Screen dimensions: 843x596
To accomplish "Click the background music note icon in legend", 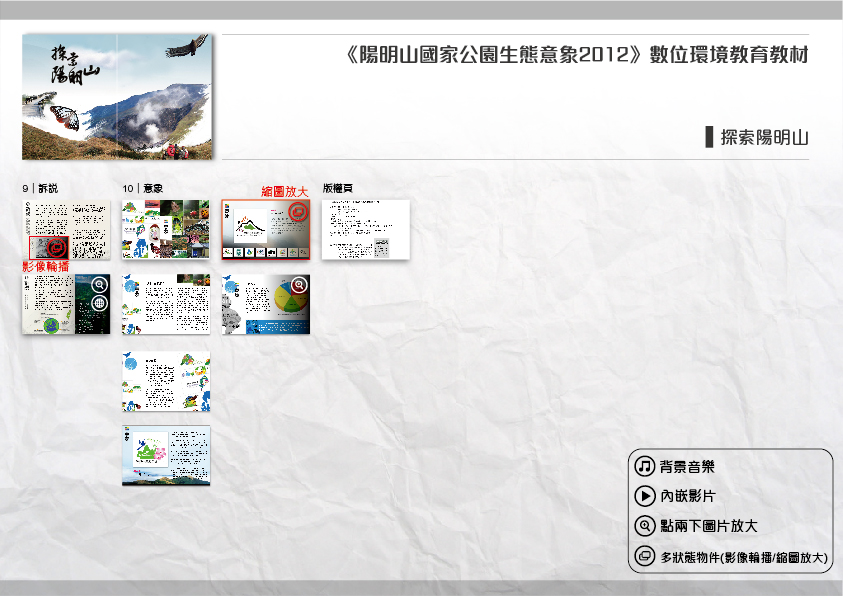I will click(x=645, y=467).
